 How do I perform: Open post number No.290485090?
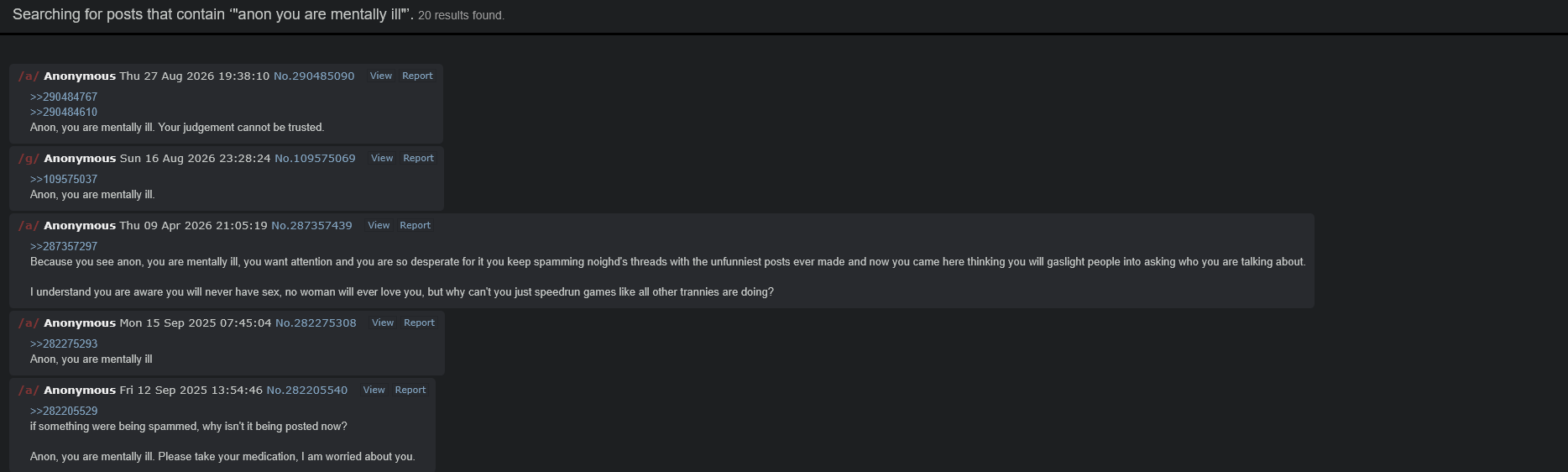point(314,76)
